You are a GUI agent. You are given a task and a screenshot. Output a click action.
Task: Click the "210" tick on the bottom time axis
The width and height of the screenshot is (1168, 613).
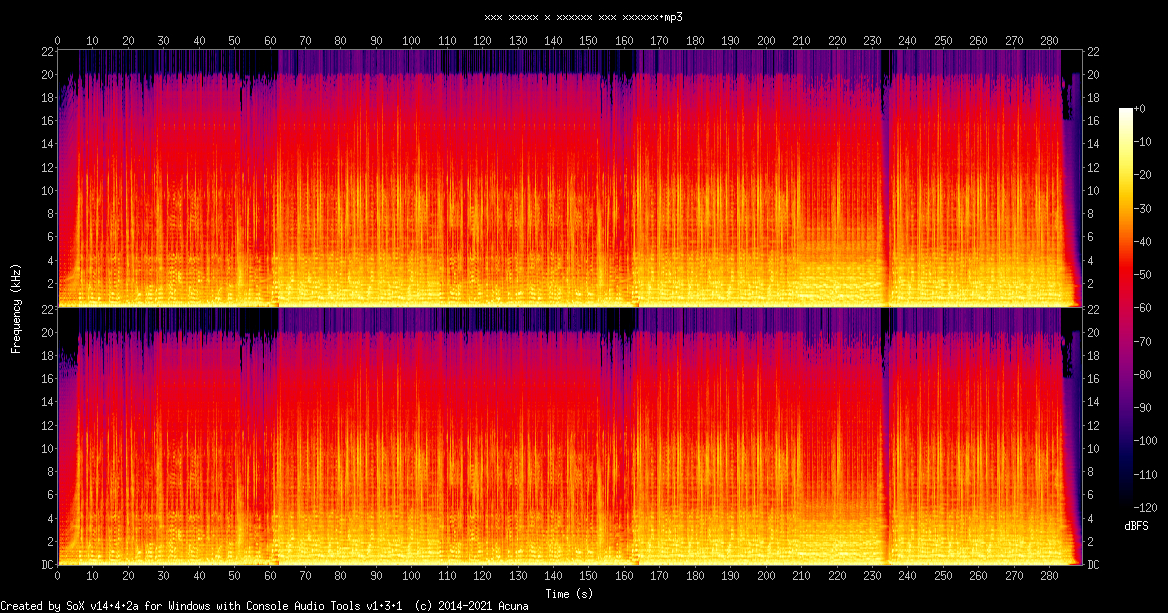802,576
